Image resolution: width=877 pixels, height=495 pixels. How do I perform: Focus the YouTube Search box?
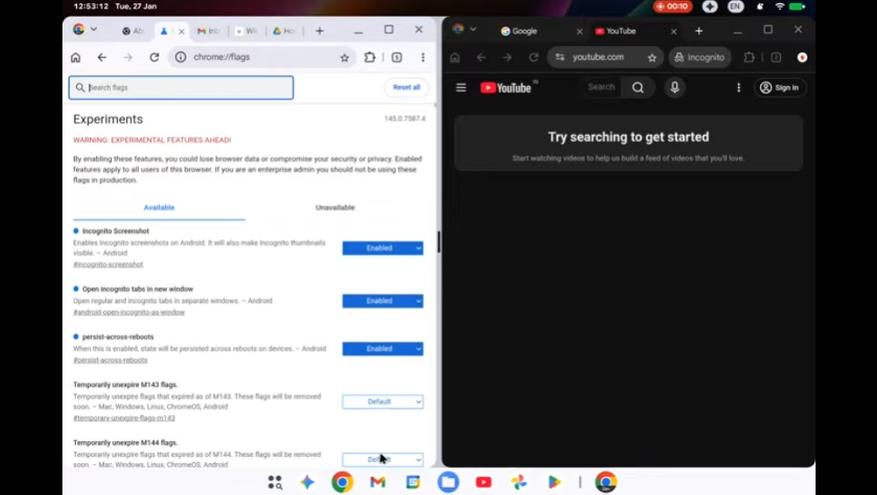(x=601, y=87)
